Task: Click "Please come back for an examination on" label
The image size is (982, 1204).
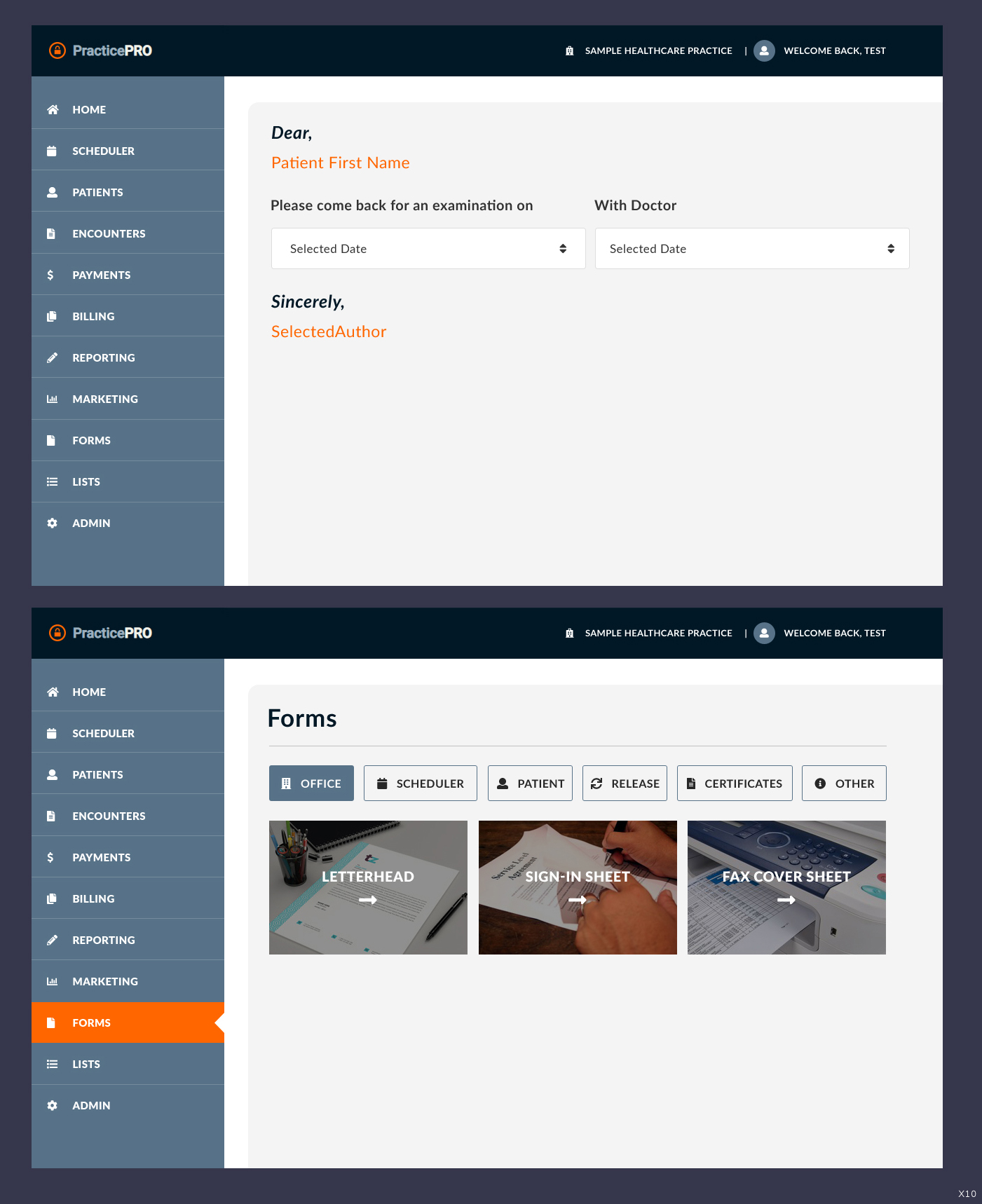Action: [x=402, y=205]
